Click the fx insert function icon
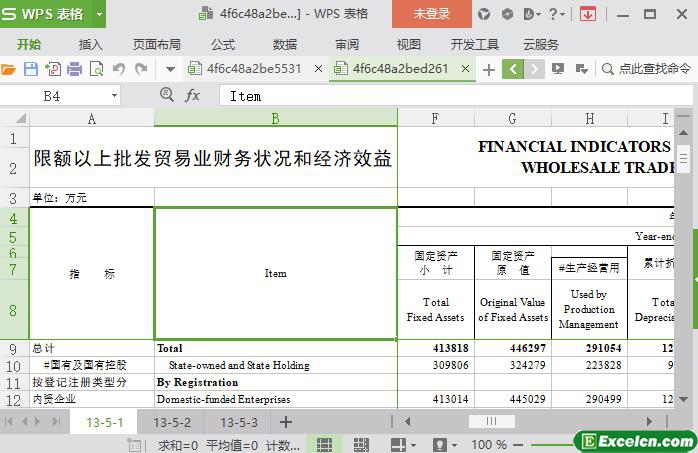This screenshot has width=698, height=453. point(192,95)
